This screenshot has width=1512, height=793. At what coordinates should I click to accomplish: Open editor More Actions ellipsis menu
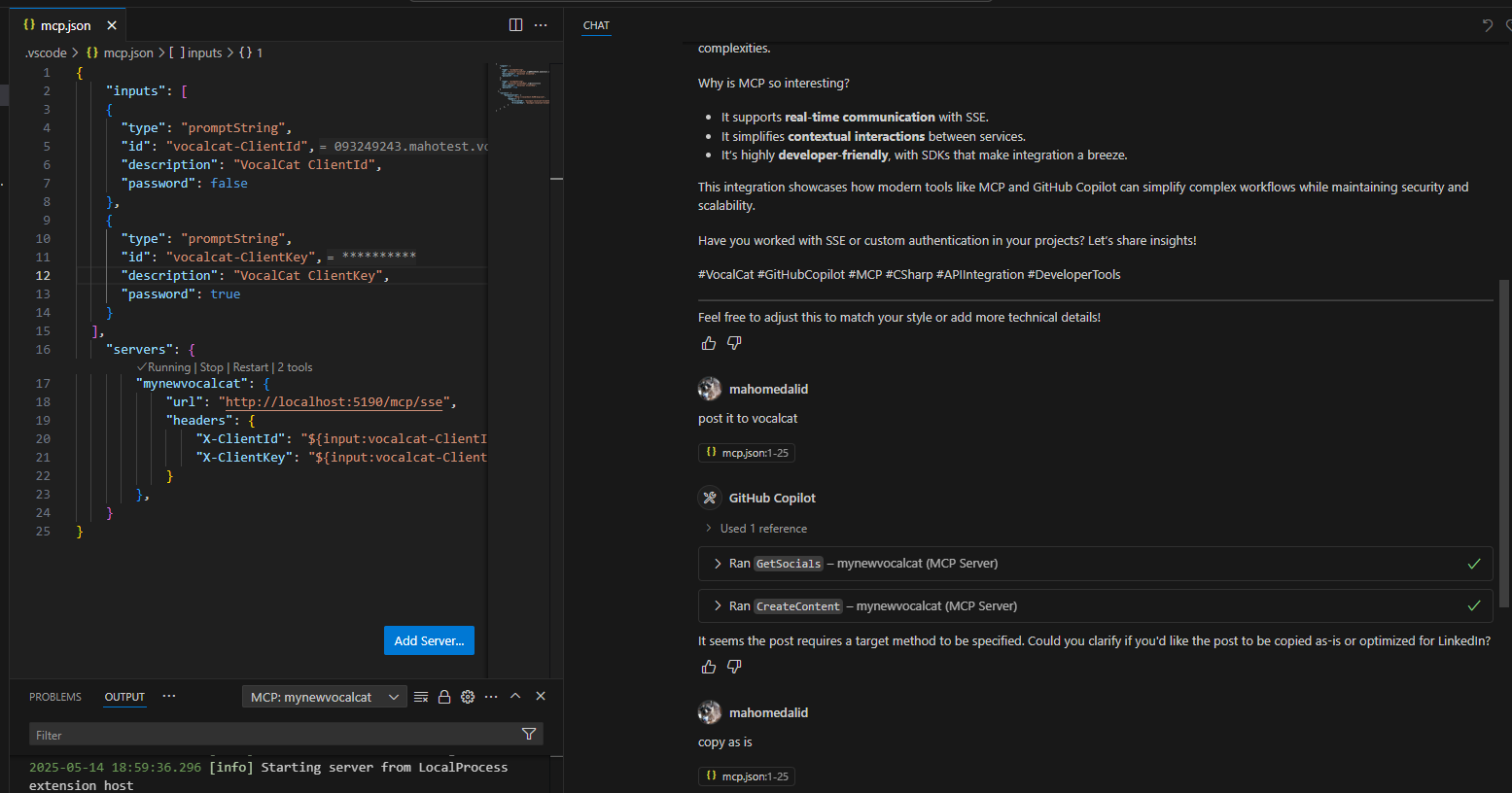tap(542, 25)
